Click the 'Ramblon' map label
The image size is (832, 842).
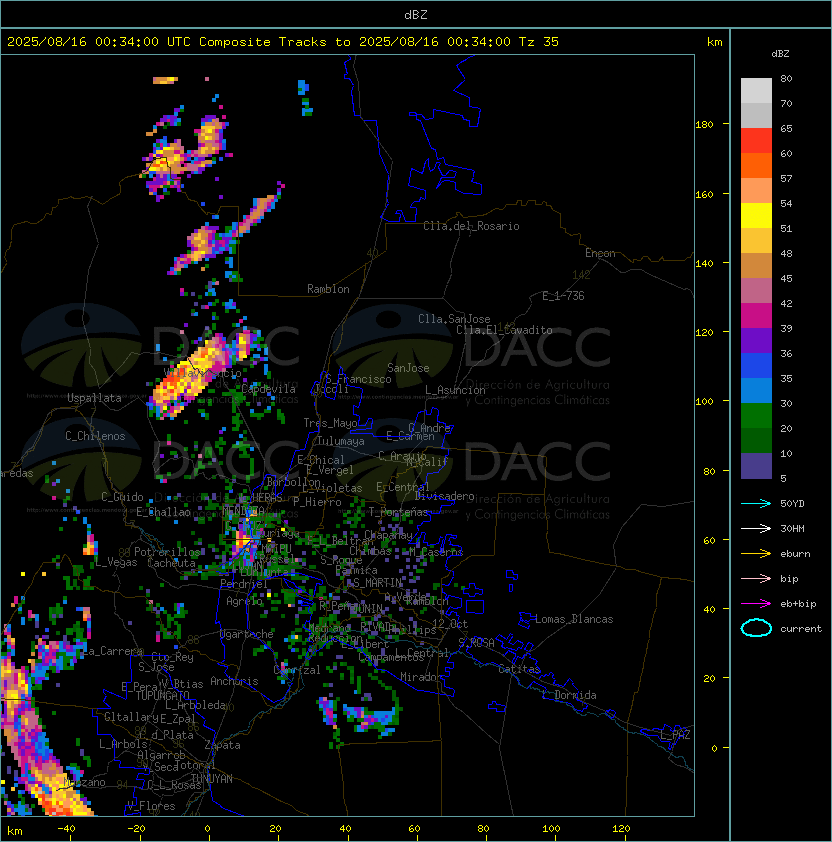pyautogui.click(x=328, y=289)
